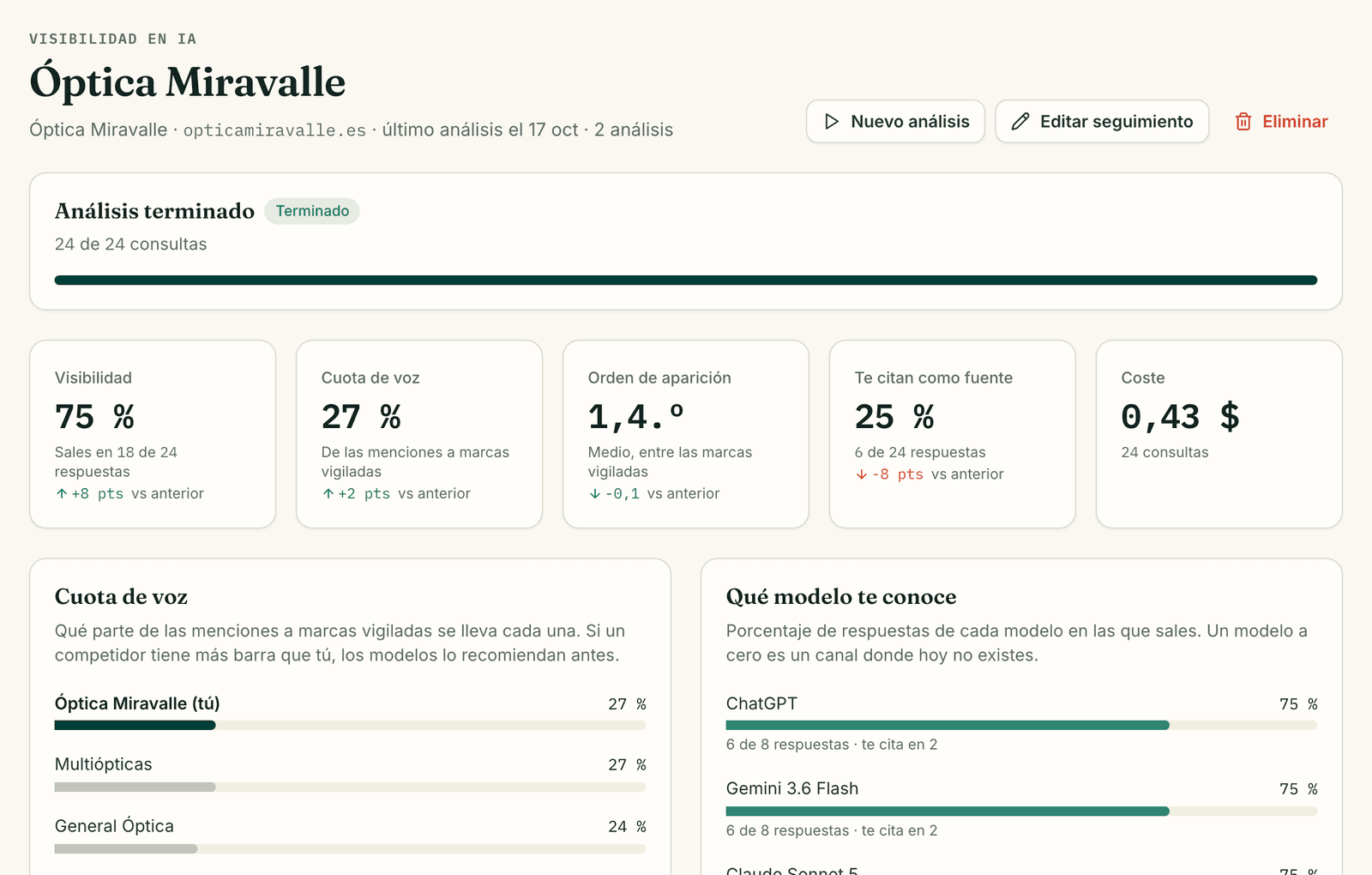Click the General Óptica competitor name
This screenshot has height=875, width=1372.
pyautogui.click(x=114, y=826)
